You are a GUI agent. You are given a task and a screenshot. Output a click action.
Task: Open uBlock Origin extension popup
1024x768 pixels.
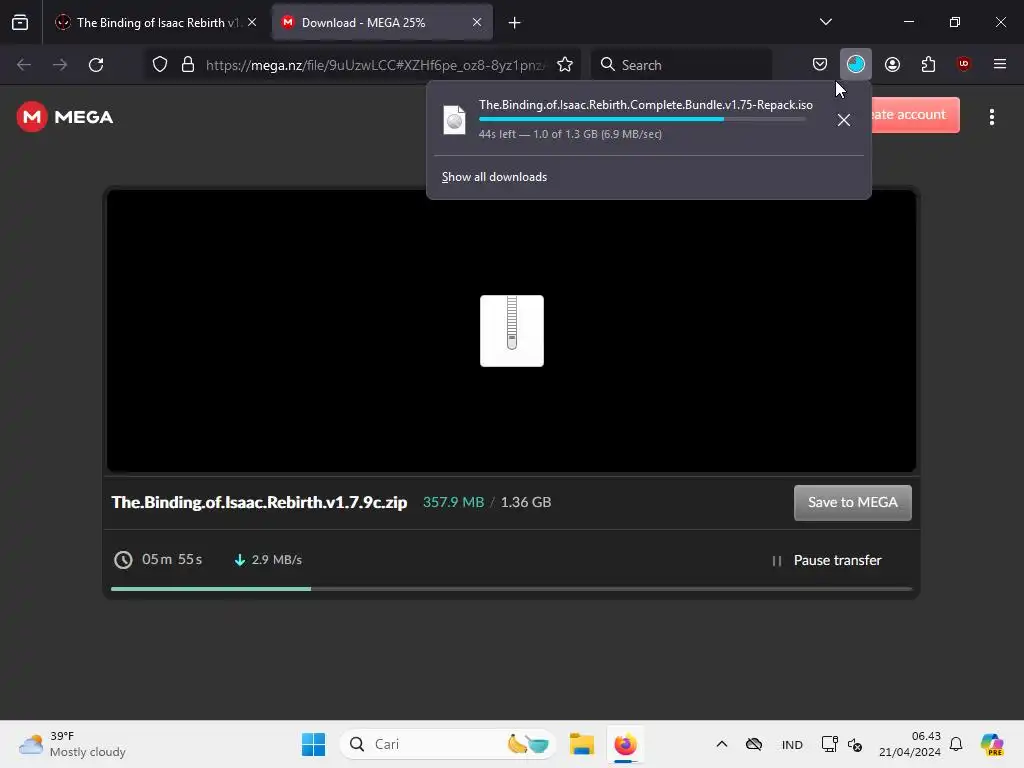point(963,64)
